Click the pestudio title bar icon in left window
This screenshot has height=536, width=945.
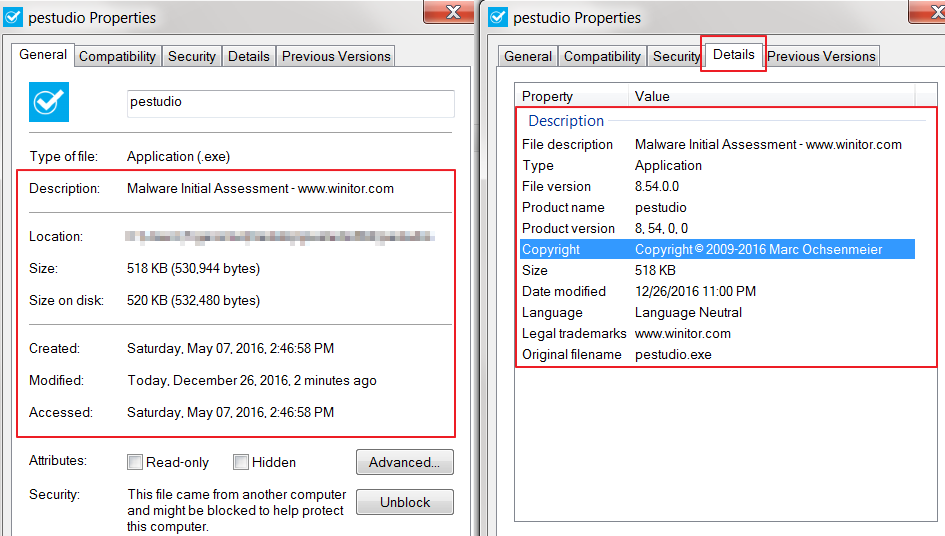[13, 17]
